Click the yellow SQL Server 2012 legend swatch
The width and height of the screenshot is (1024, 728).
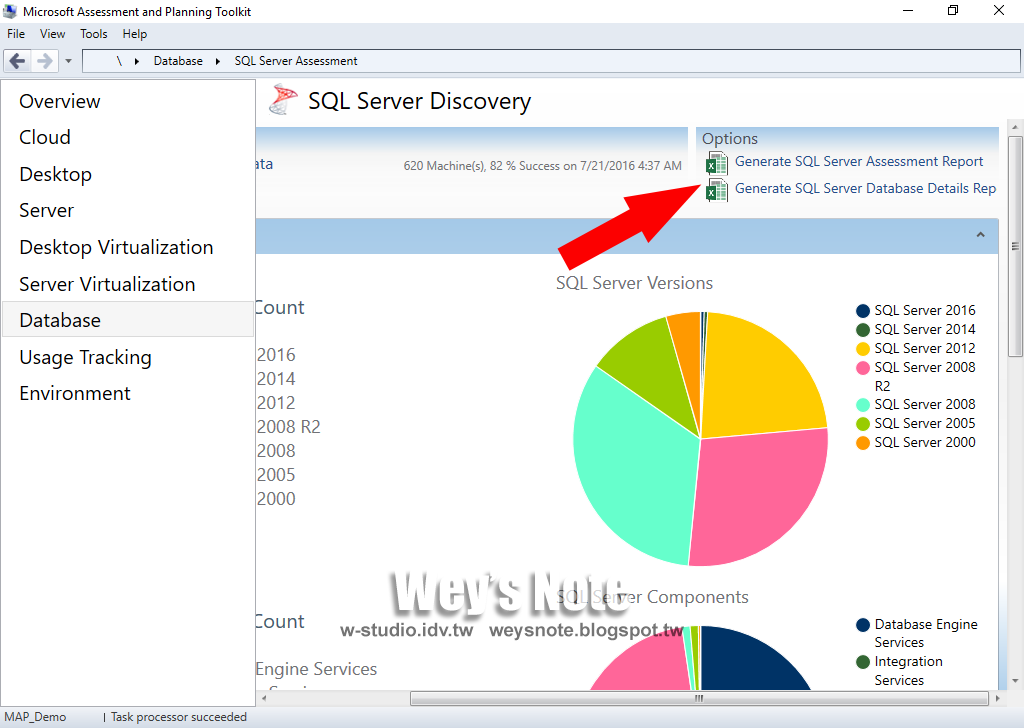click(x=864, y=348)
